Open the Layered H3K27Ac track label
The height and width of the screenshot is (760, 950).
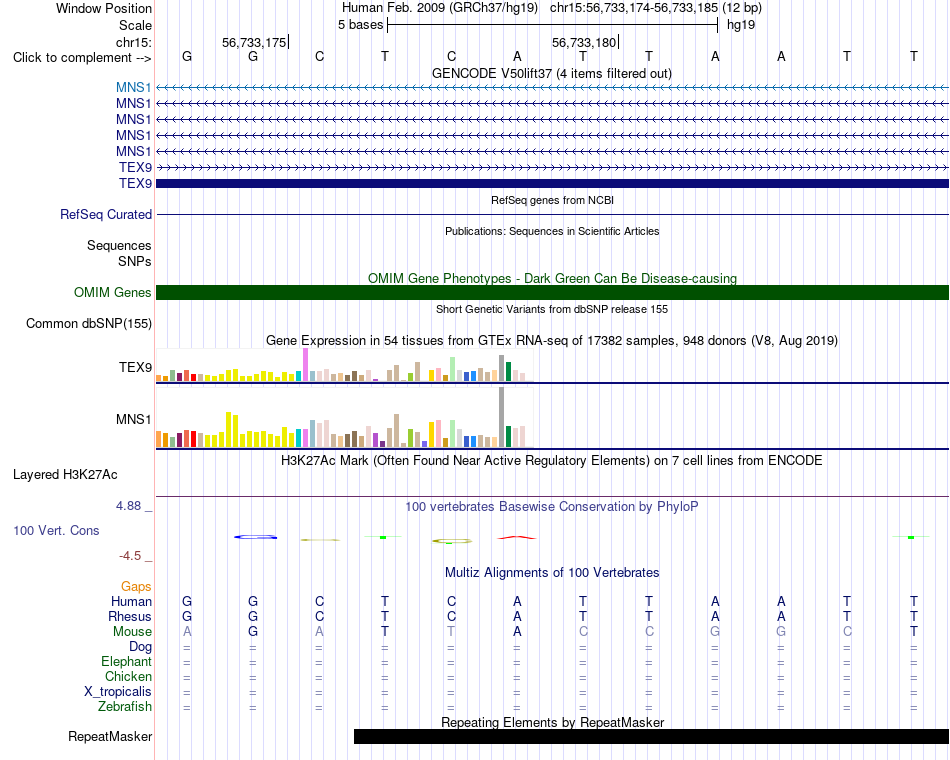click(x=65, y=475)
